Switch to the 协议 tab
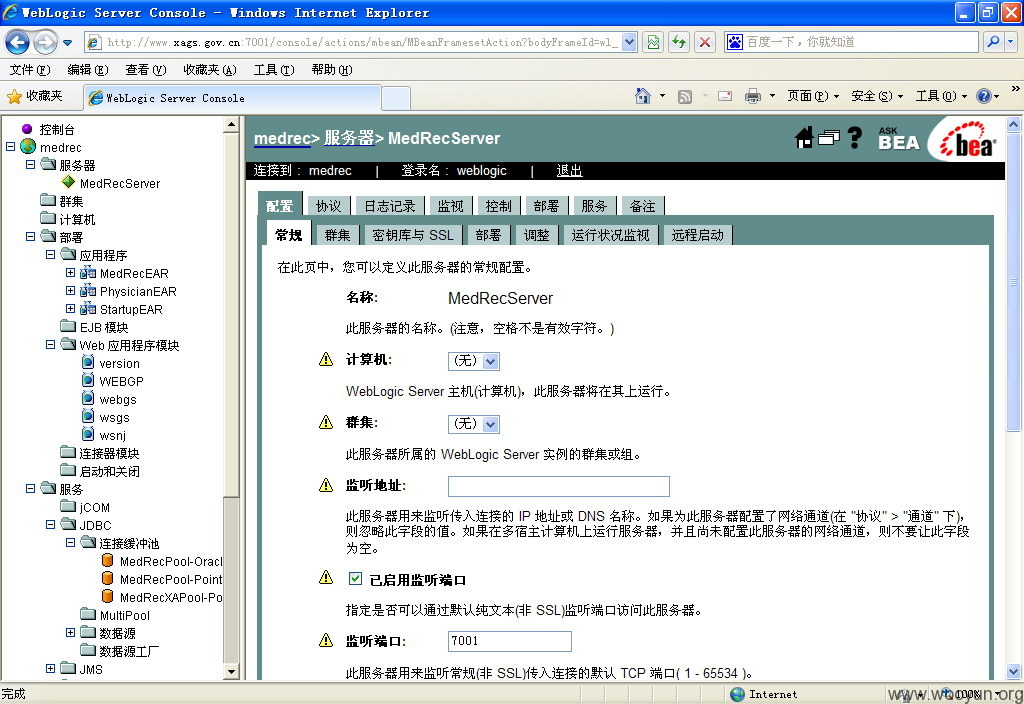The height and width of the screenshot is (704, 1024). [328, 206]
